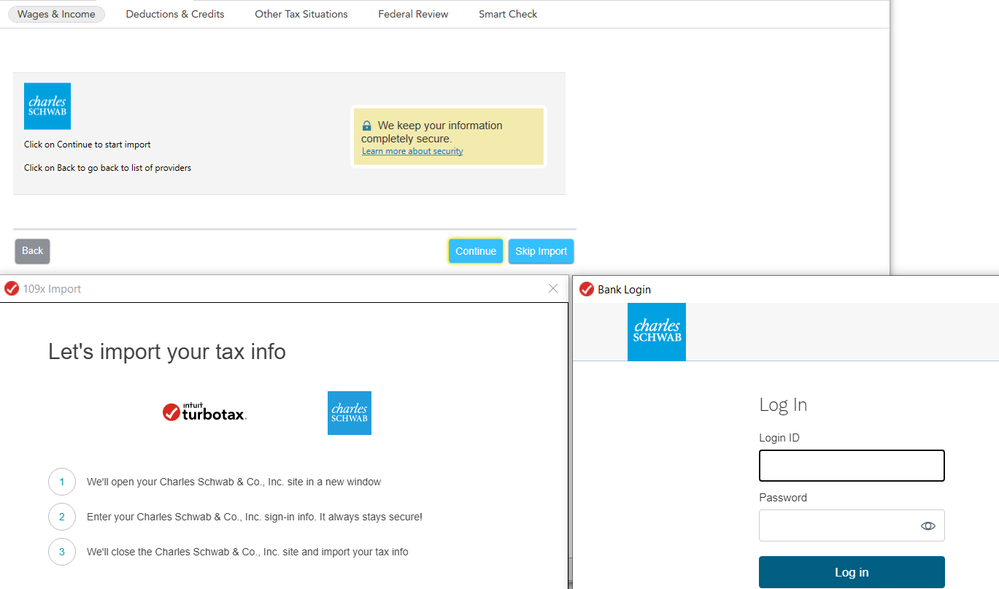
Task: Click the Intuit TurboTax logo in import dialog
Action: pyautogui.click(x=205, y=412)
